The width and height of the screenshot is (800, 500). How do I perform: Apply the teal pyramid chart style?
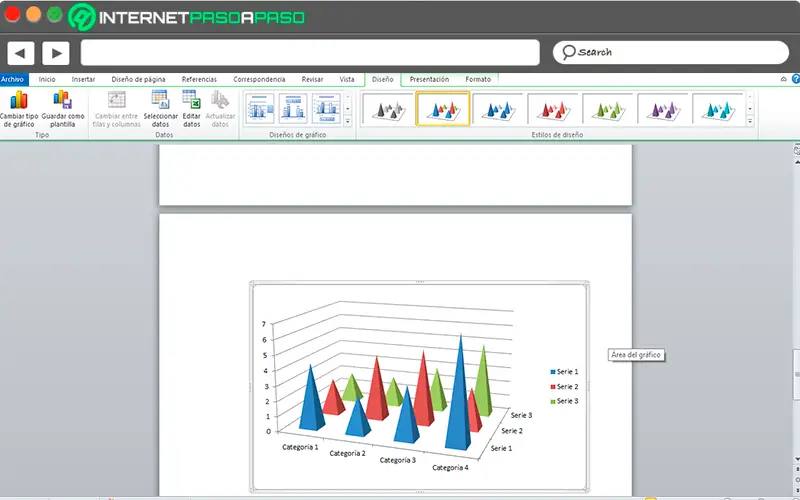(718, 109)
